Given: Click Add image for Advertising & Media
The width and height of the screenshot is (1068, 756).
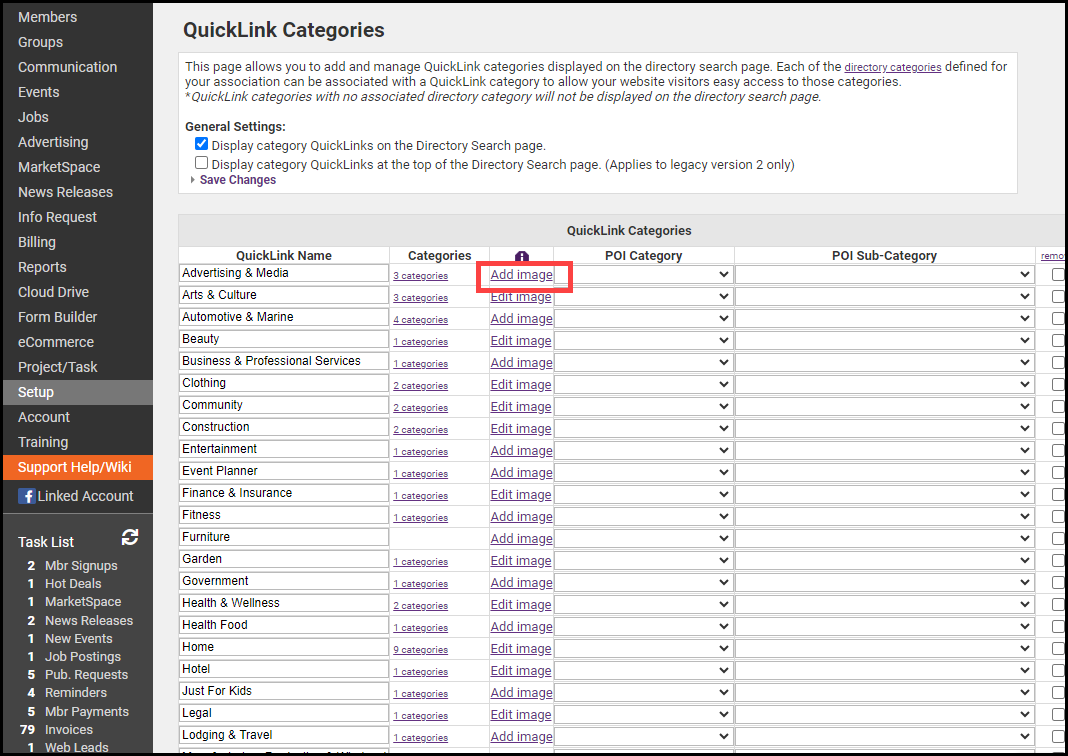Looking at the screenshot, I should (x=521, y=275).
